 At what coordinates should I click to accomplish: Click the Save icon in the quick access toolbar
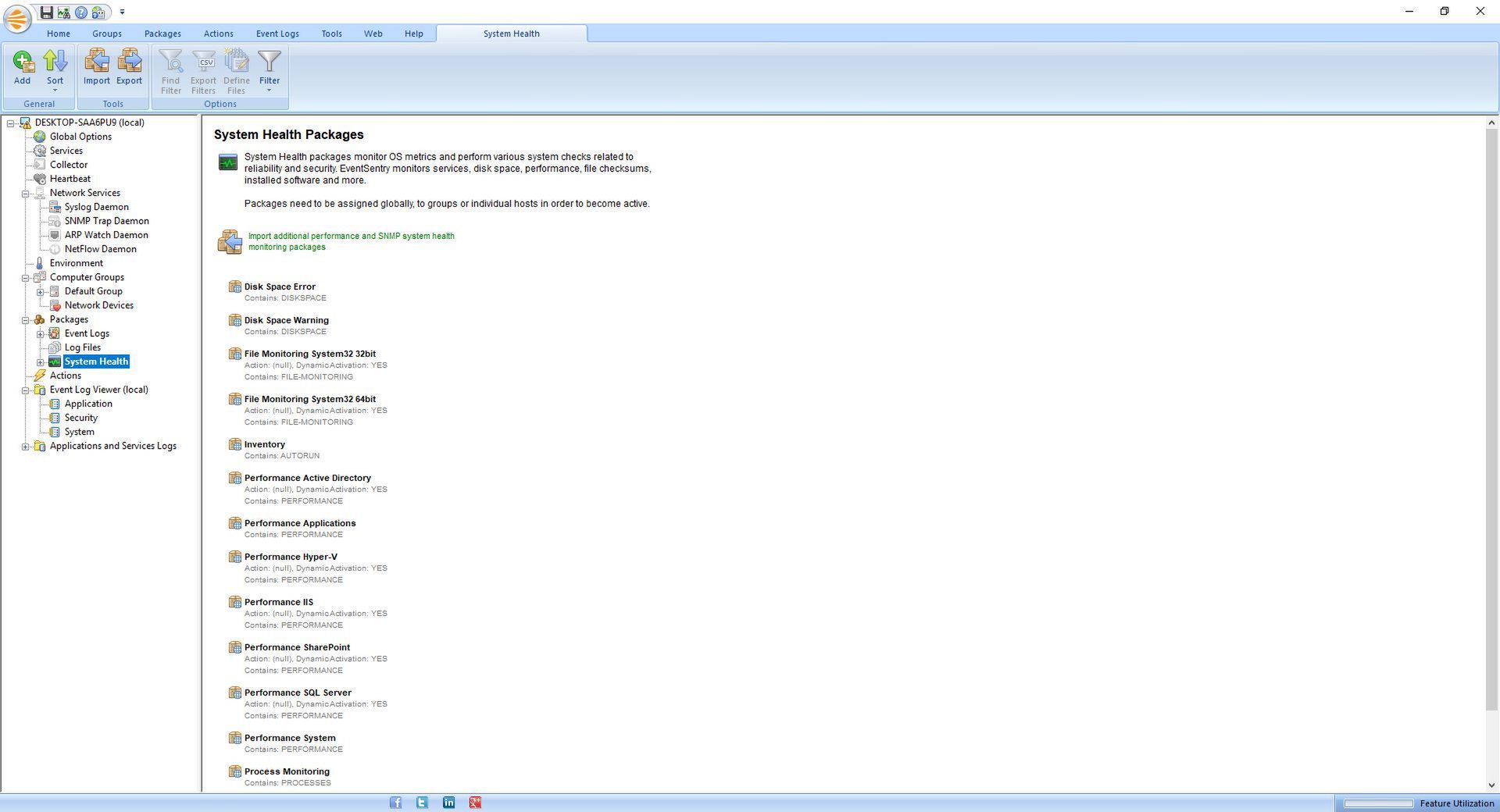tap(46, 12)
